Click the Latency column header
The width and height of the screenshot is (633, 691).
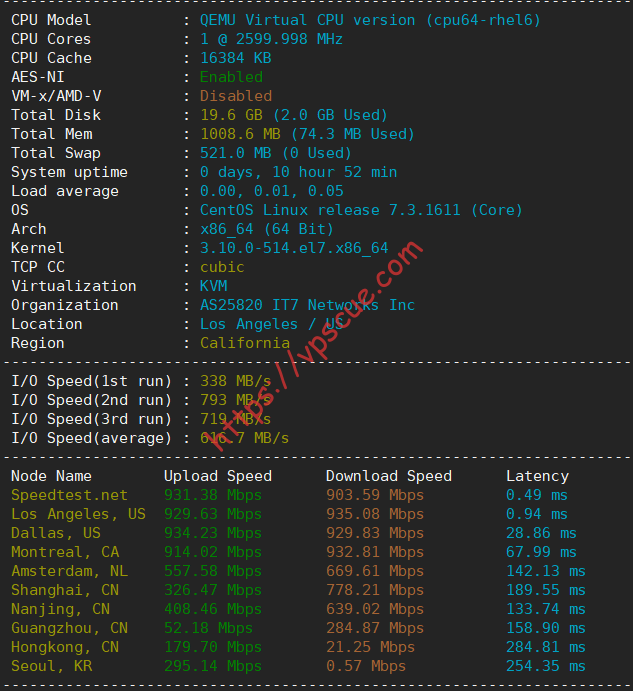click(537, 476)
